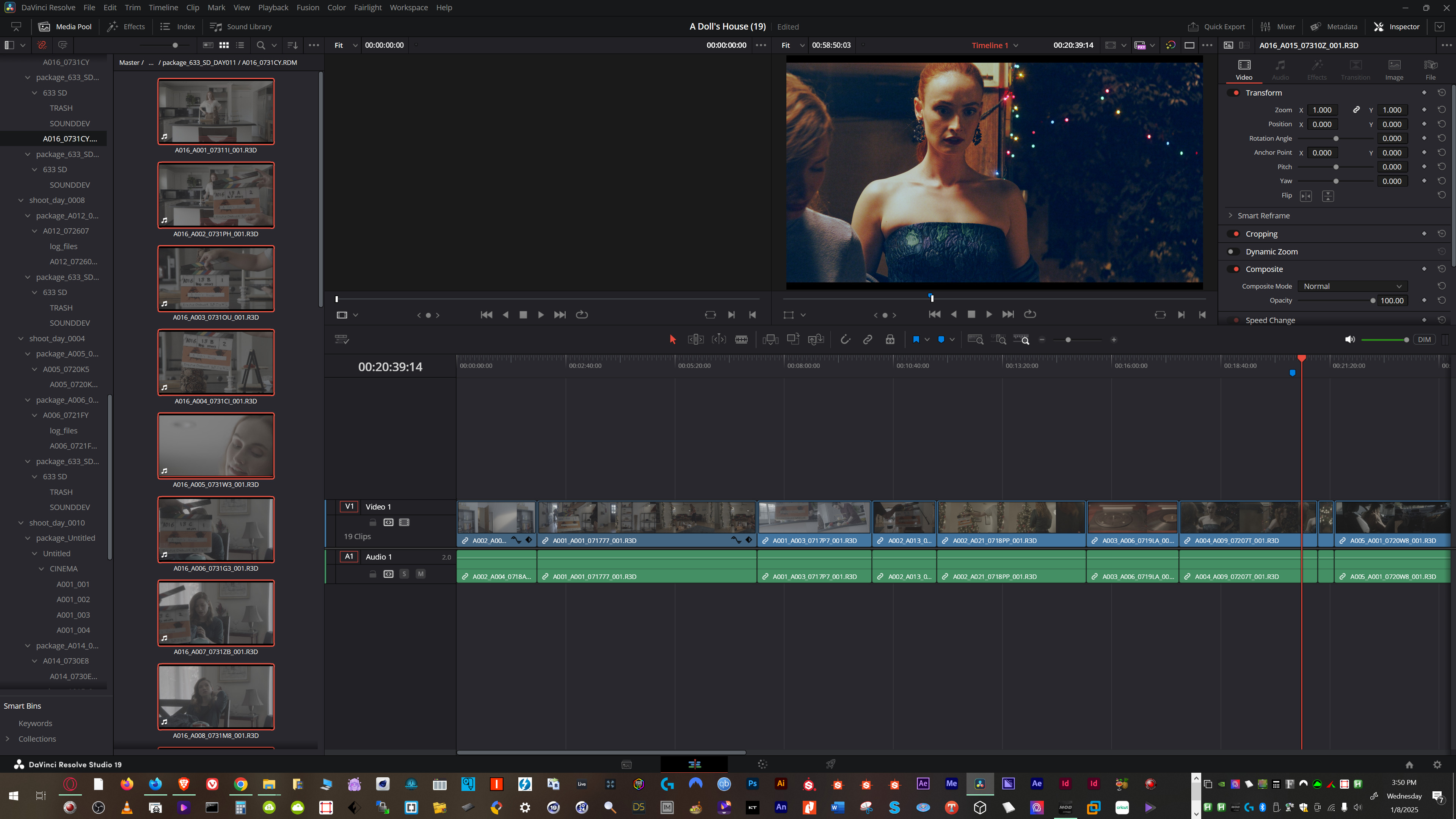1456x819 pixels.
Task: Expand the Smart Reframe section
Action: [1230, 215]
